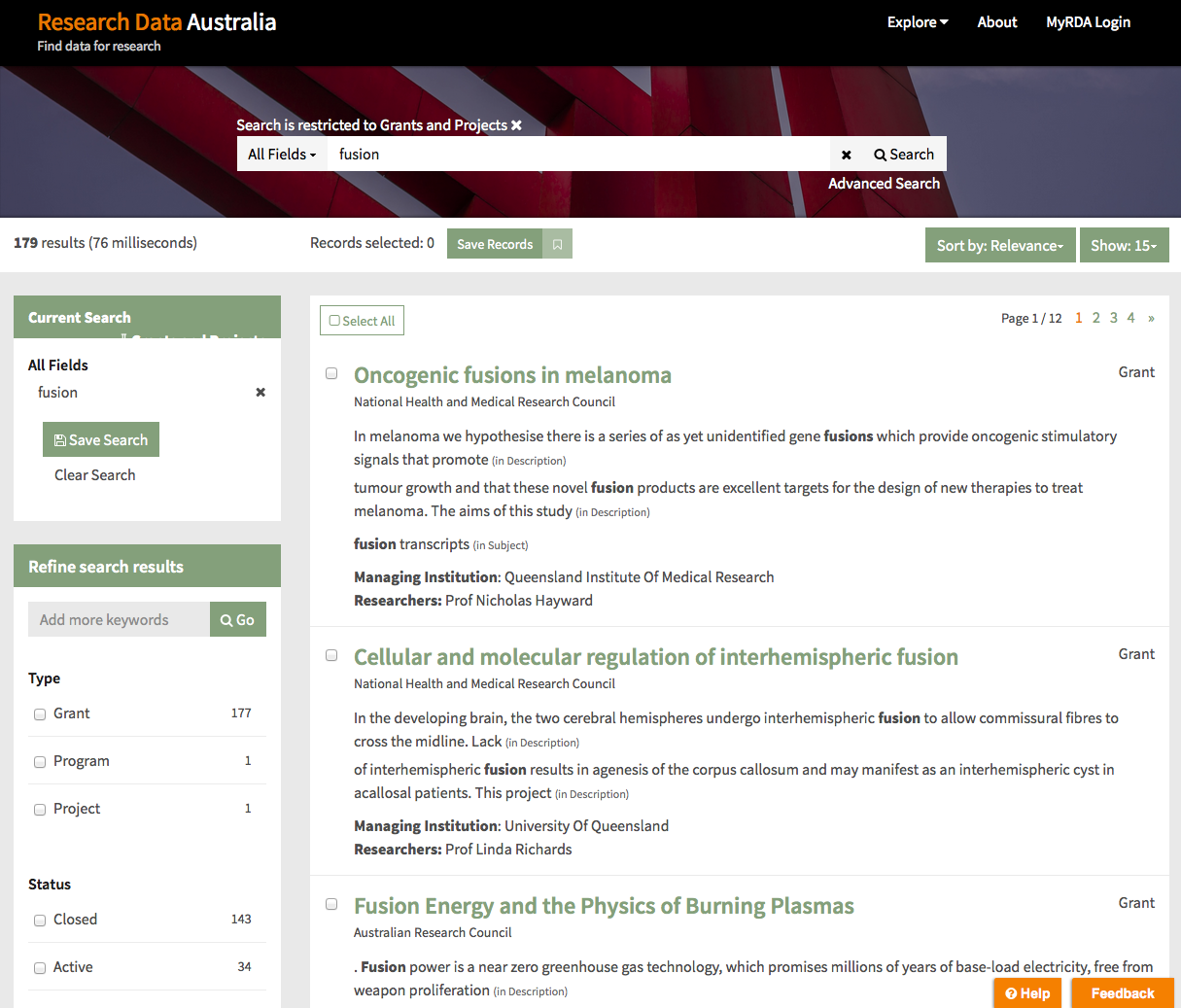Click the Search button with magnifier icon
The image size is (1181, 1008).
click(904, 155)
